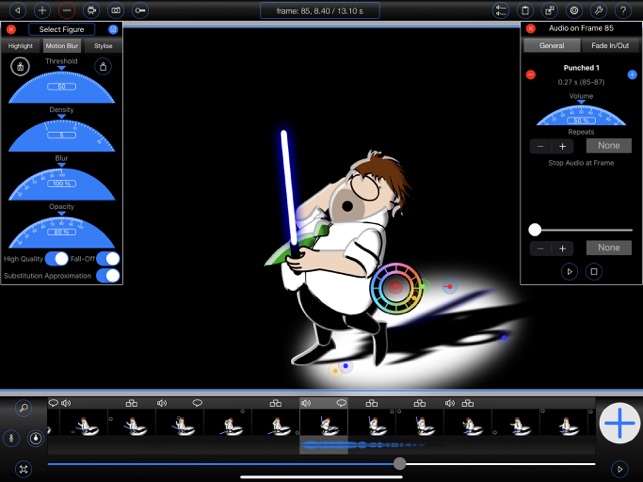Close the Select Figure effects panel

(11, 29)
